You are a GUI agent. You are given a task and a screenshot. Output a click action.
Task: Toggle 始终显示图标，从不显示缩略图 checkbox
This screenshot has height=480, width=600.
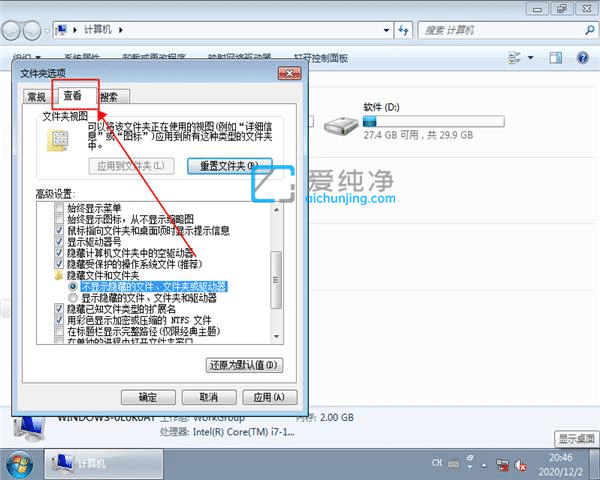(59, 219)
